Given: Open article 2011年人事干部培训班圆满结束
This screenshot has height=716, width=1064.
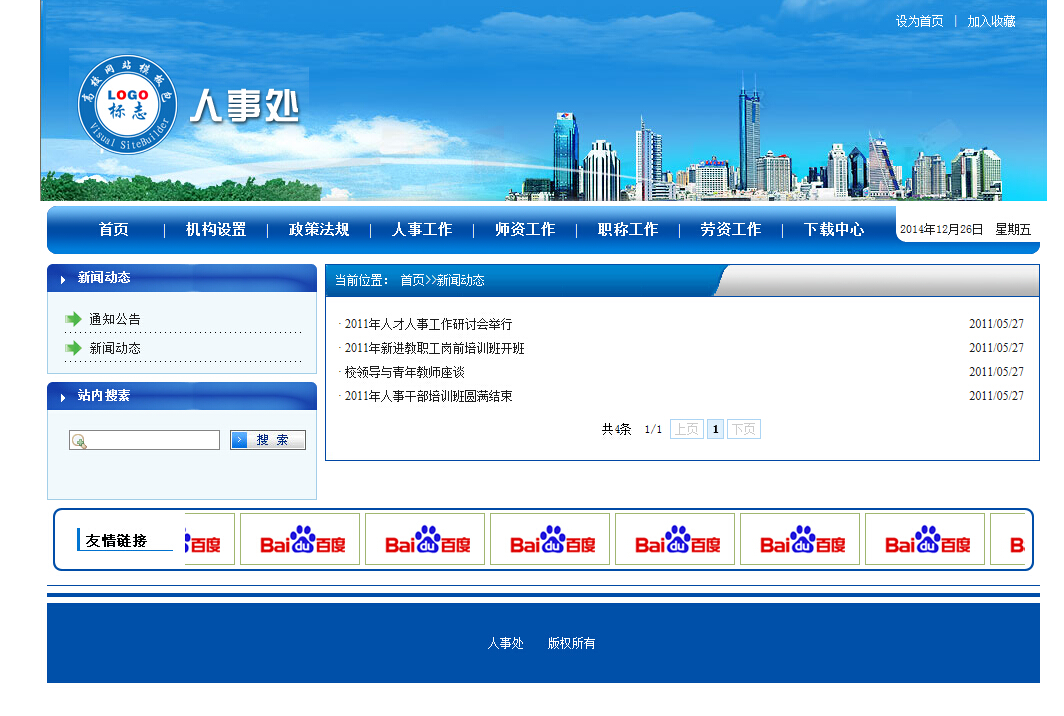Looking at the screenshot, I should point(428,396).
